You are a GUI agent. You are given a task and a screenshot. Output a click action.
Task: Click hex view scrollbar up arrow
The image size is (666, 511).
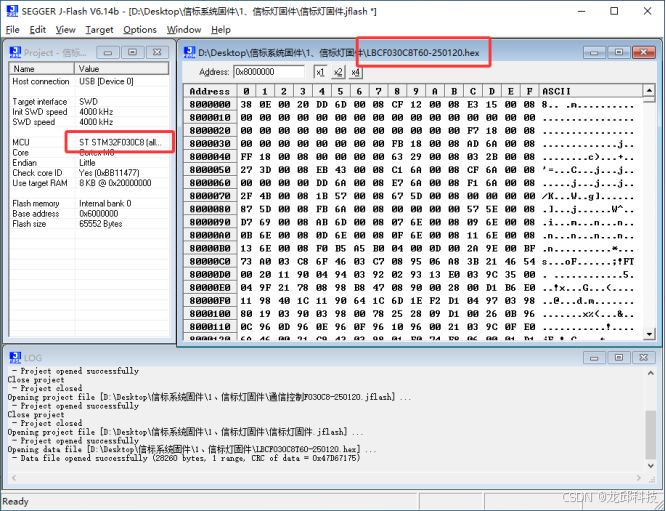click(x=649, y=90)
